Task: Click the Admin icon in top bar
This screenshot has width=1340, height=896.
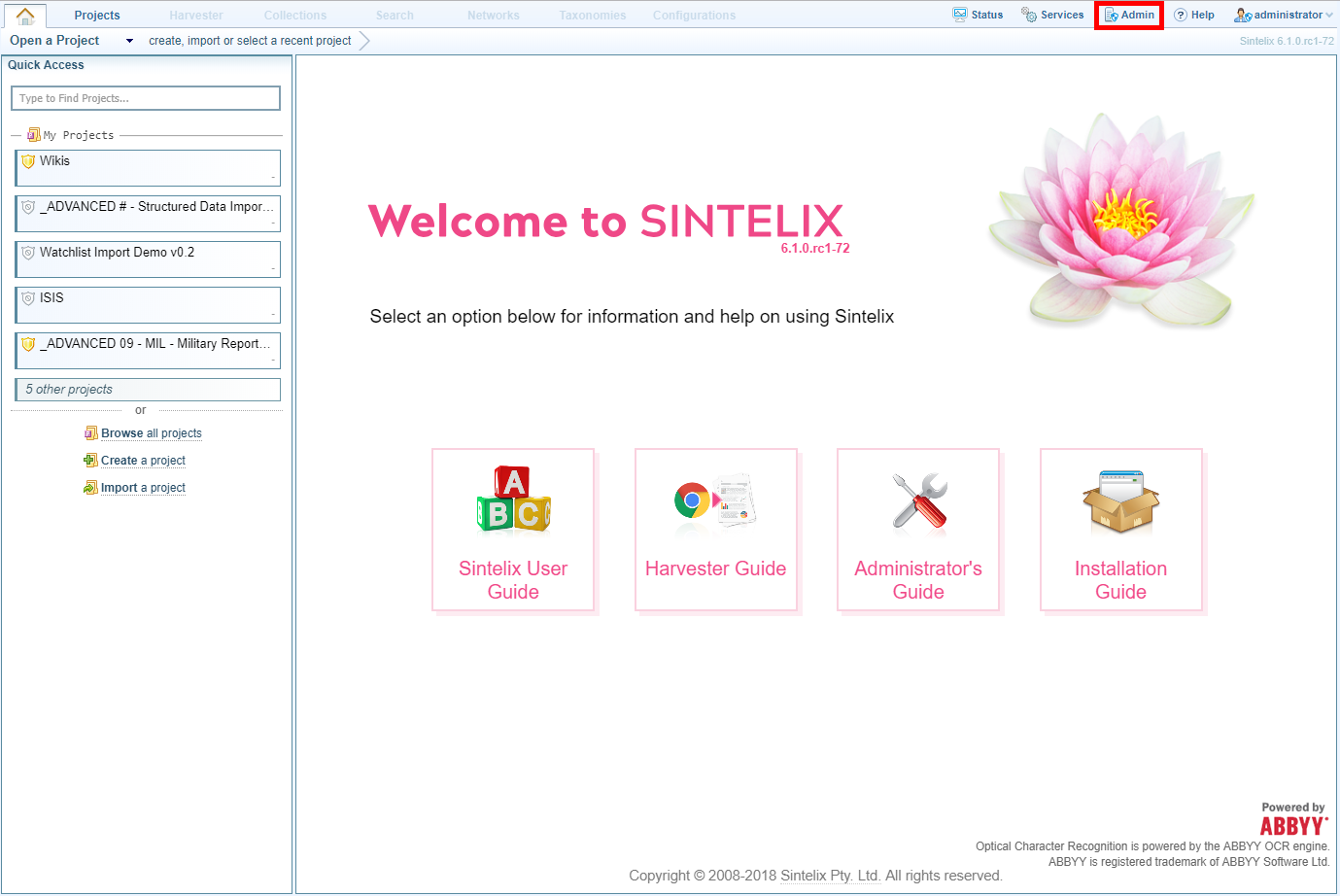Action: click(1111, 15)
